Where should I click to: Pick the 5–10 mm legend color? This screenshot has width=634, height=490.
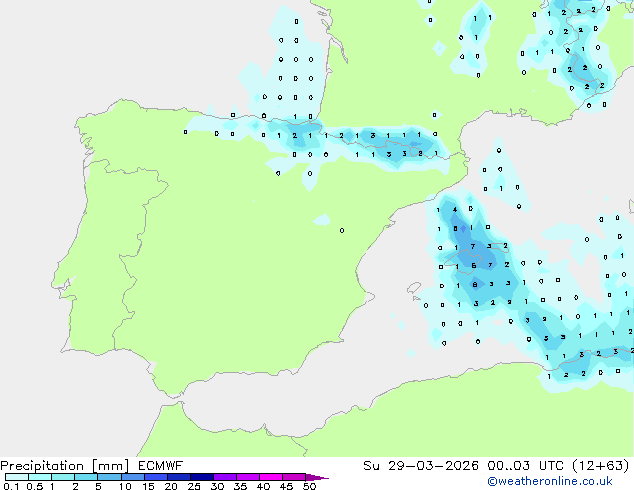[109, 477]
